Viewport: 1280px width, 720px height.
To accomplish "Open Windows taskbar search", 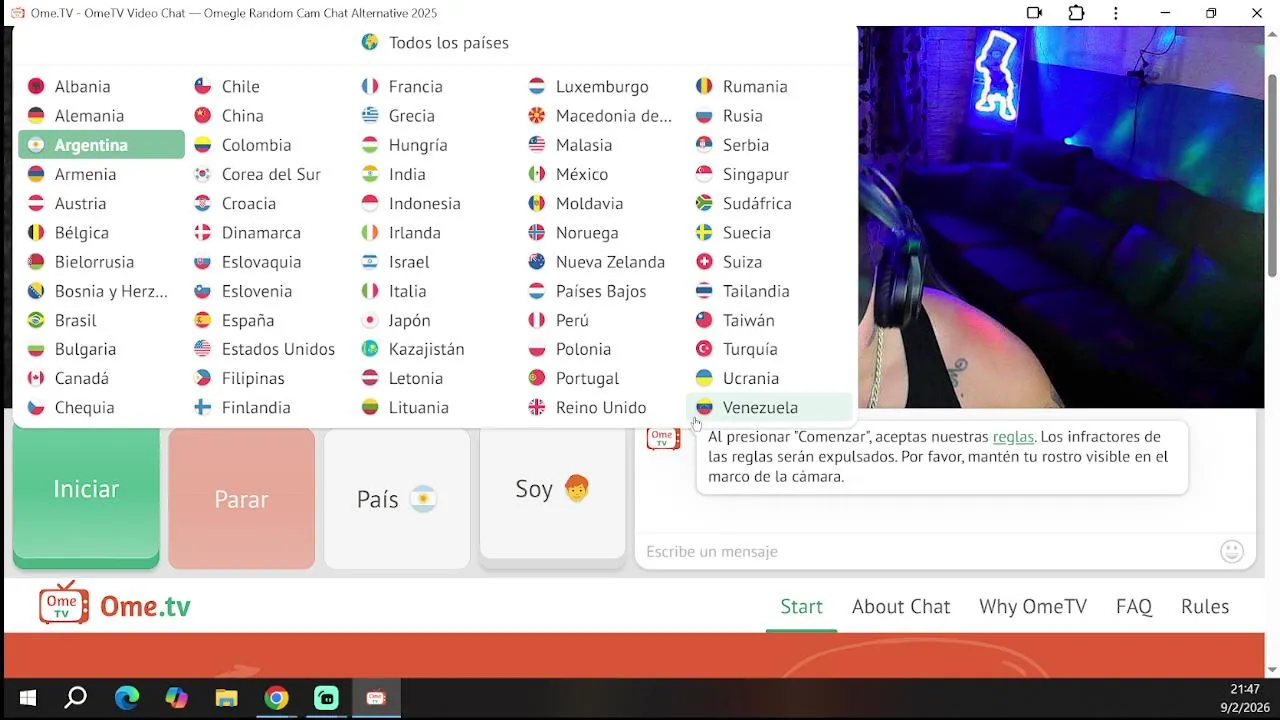I will coord(75,698).
